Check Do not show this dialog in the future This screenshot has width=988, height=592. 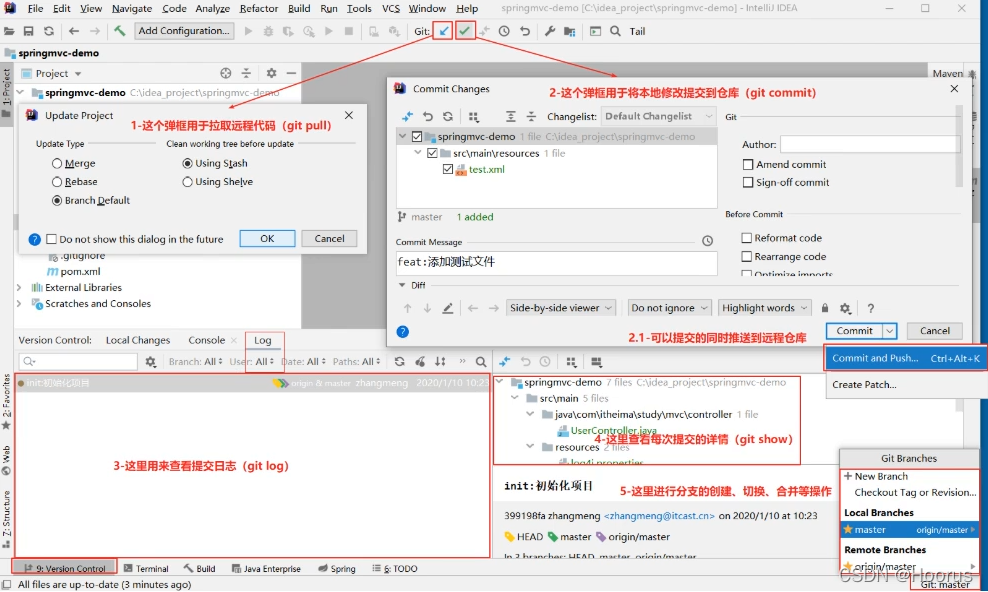point(52,239)
